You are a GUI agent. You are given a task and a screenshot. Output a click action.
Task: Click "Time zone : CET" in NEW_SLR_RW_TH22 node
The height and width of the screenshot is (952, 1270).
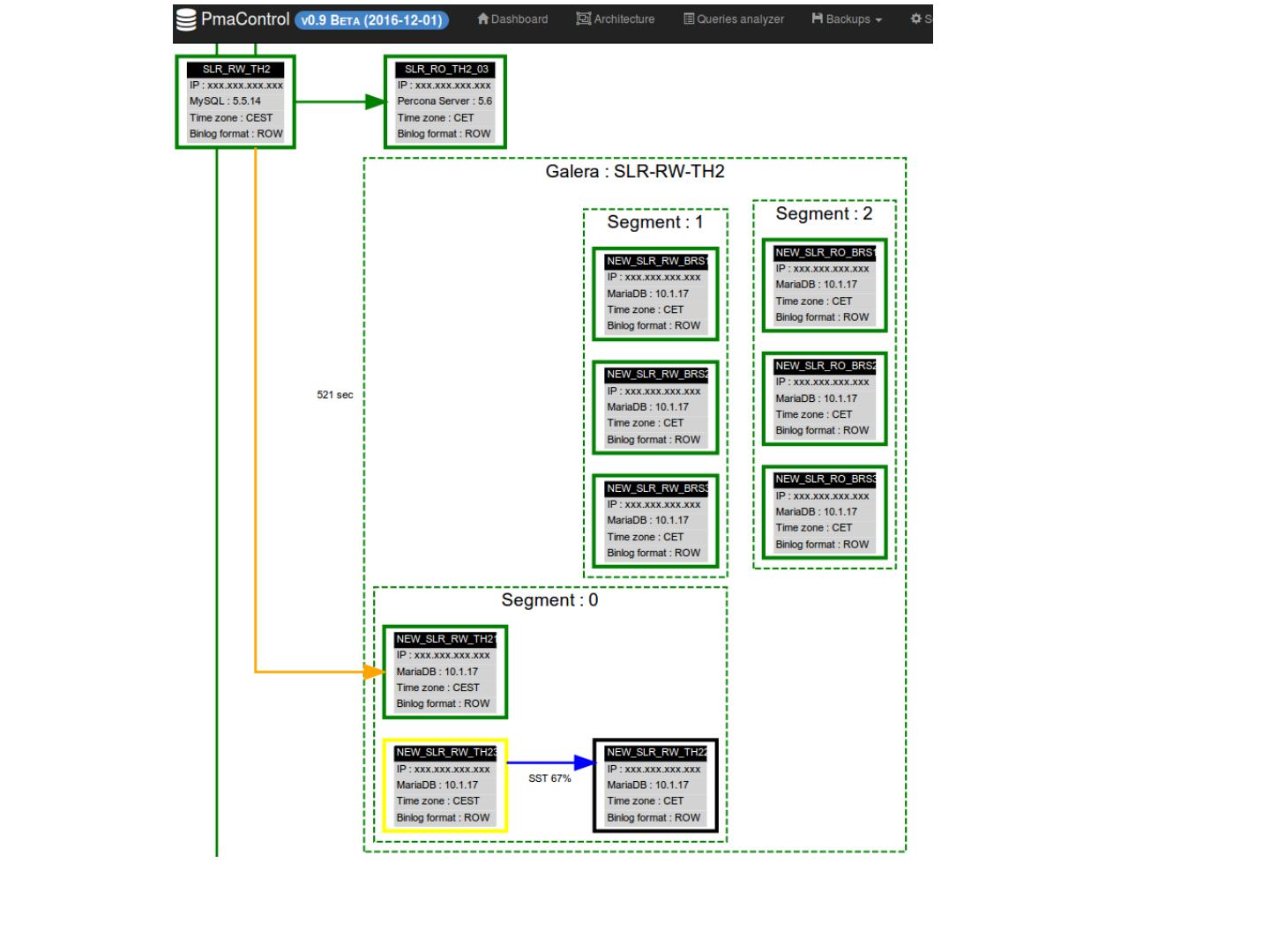(655, 801)
